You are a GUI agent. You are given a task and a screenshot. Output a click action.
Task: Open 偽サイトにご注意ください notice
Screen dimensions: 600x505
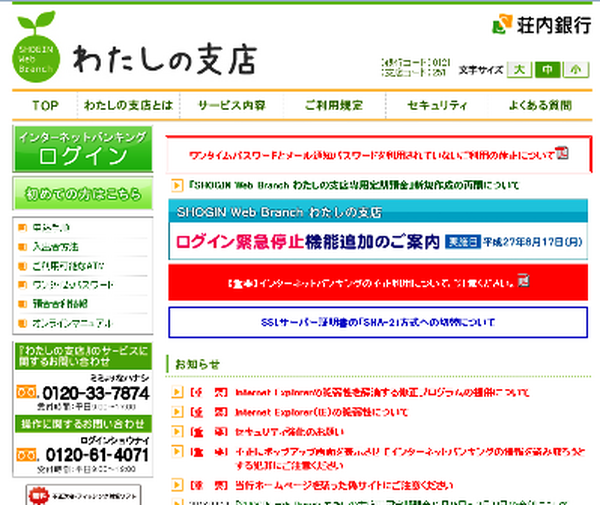(x=344, y=485)
